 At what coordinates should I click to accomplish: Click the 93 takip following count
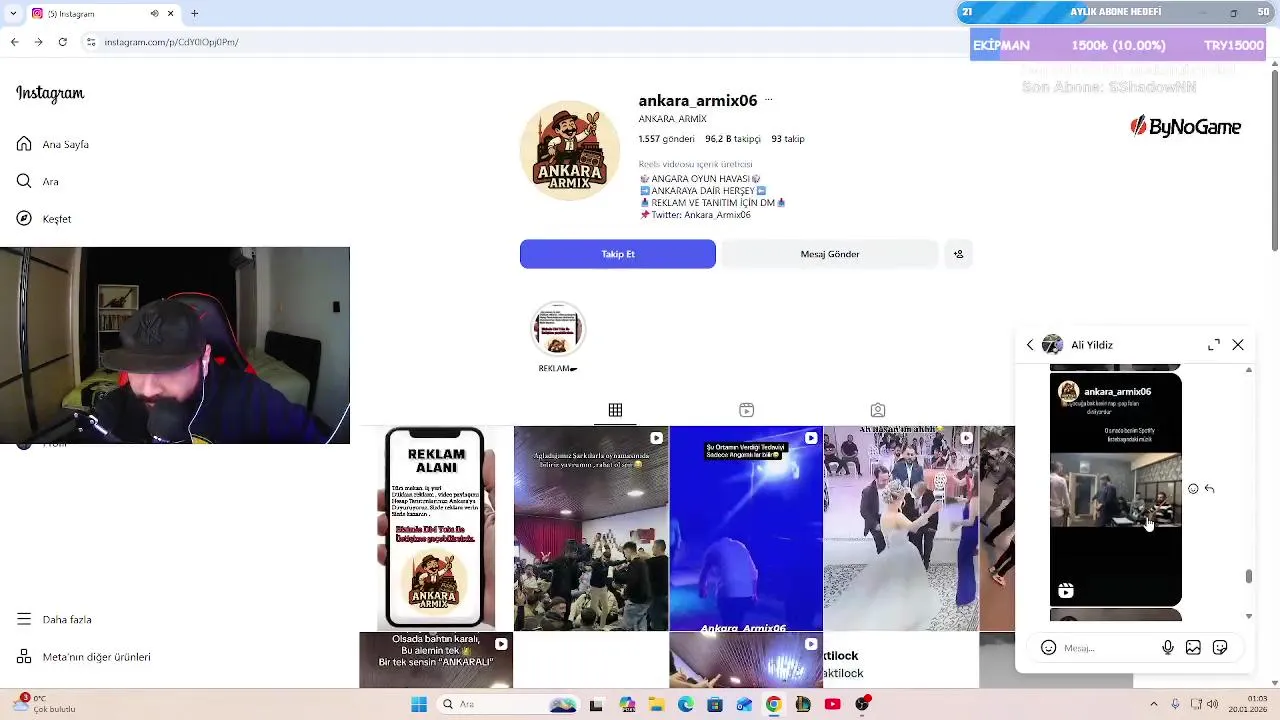coord(788,139)
